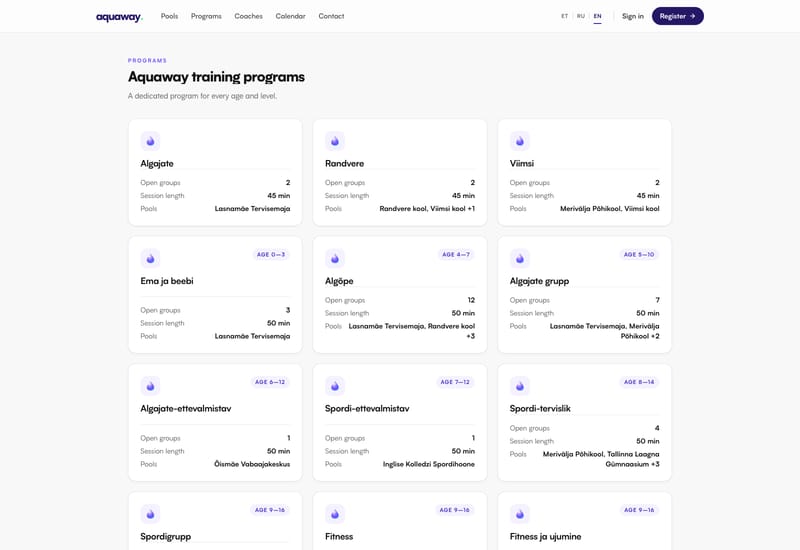Click the drop icon on Randvere card
This screenshot has height=550, width=800.
pos(335,141)
